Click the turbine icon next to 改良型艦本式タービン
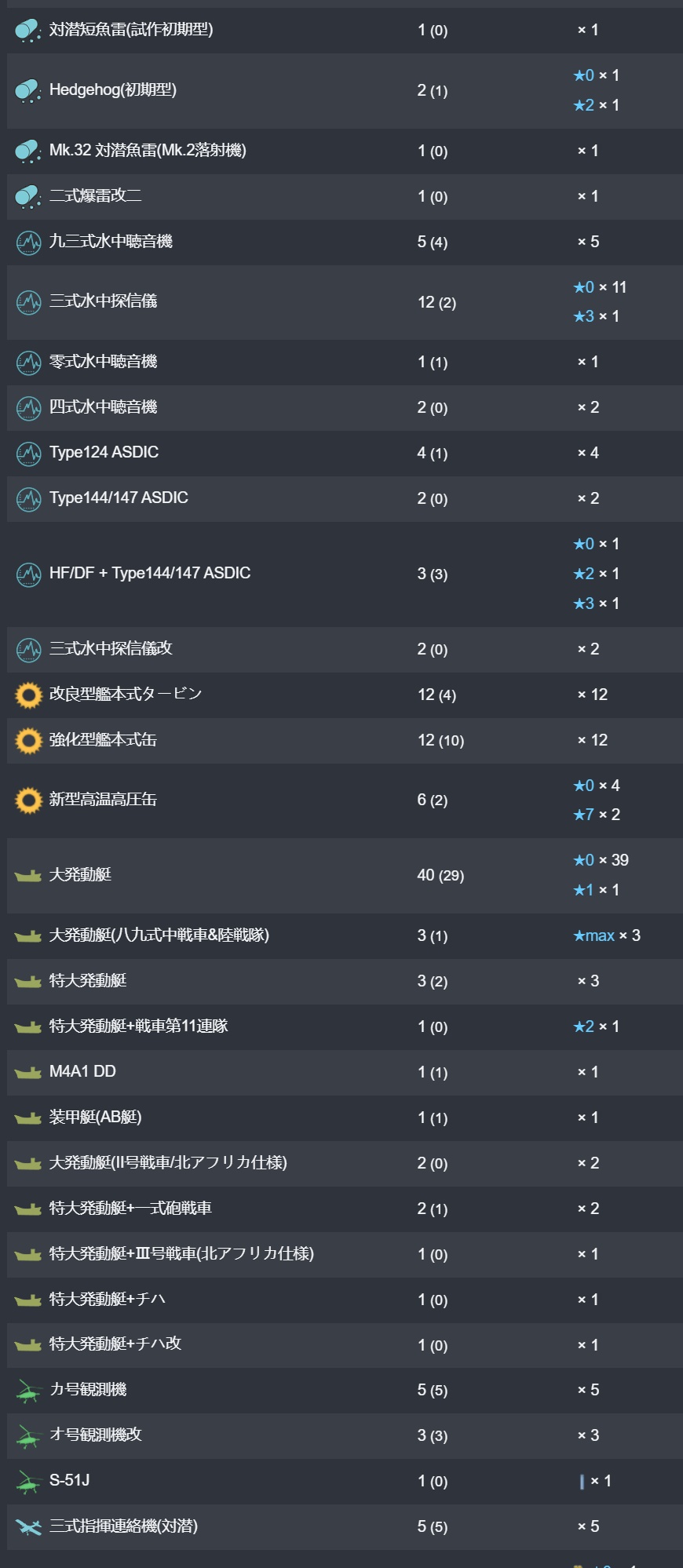The height and width of the screenshot is (1568, 683). (x=28, y=695)
